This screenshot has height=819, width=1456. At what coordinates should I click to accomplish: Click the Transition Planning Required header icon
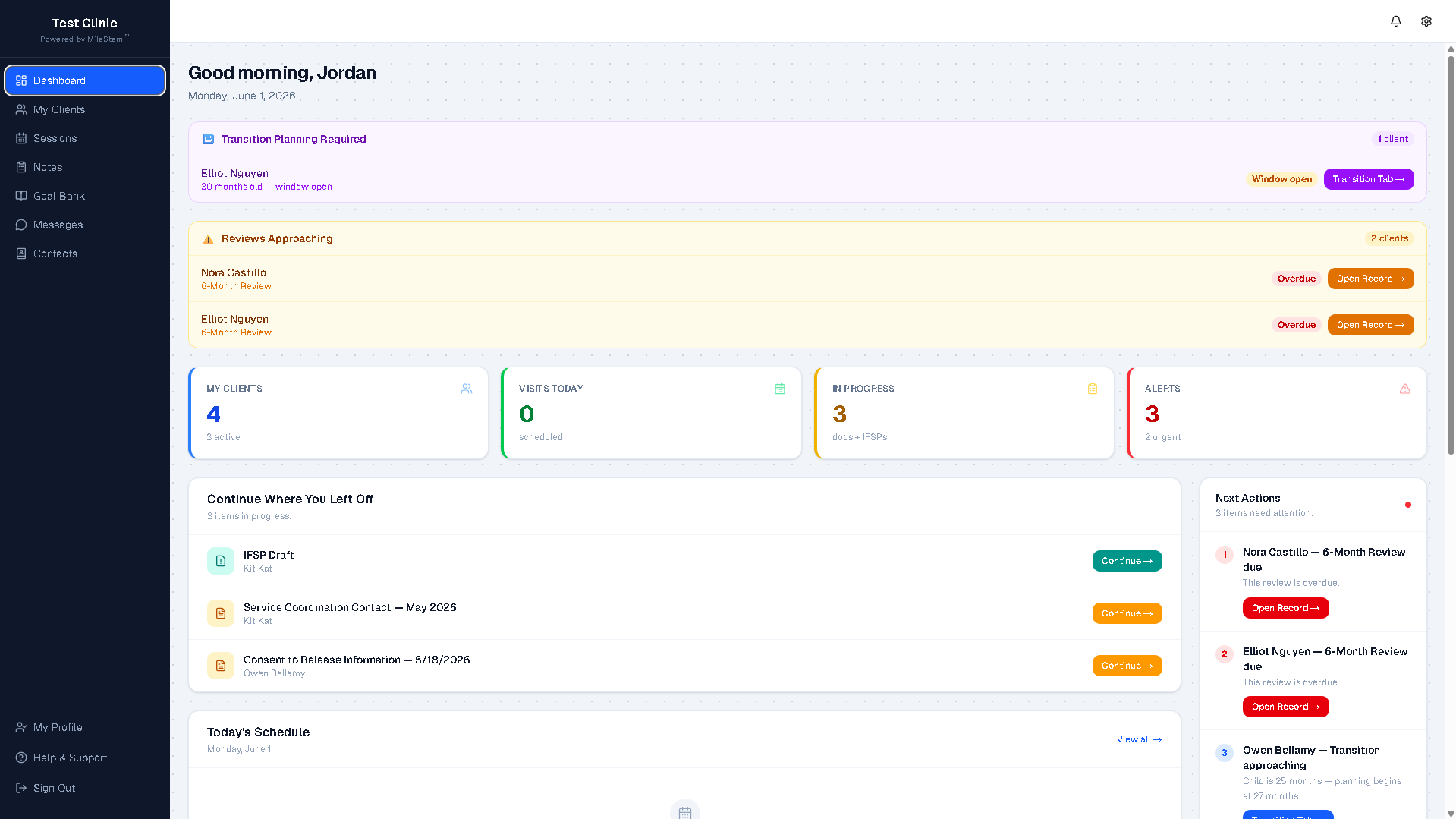pos(208,139)
